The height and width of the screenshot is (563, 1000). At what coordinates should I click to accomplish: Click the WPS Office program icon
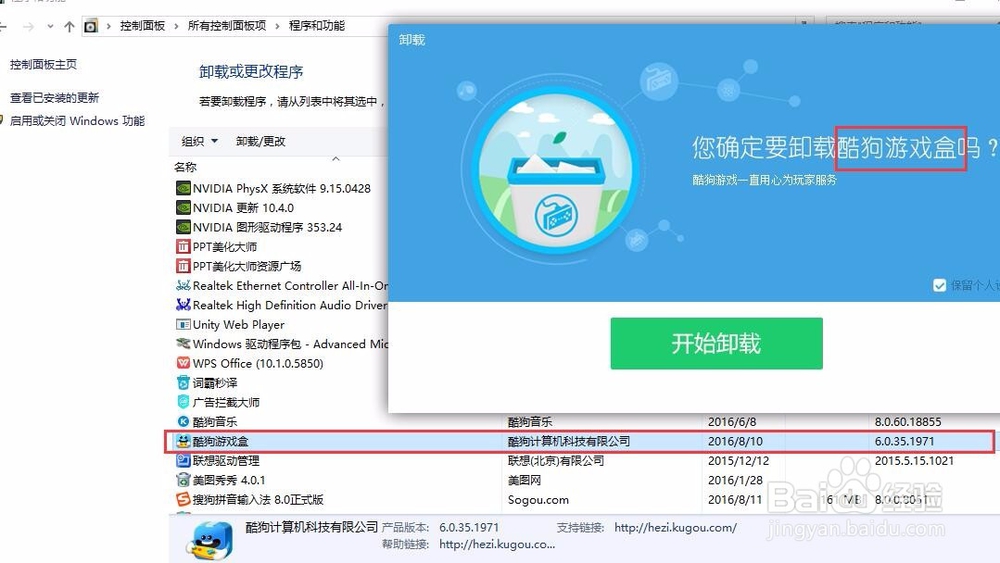183,363
